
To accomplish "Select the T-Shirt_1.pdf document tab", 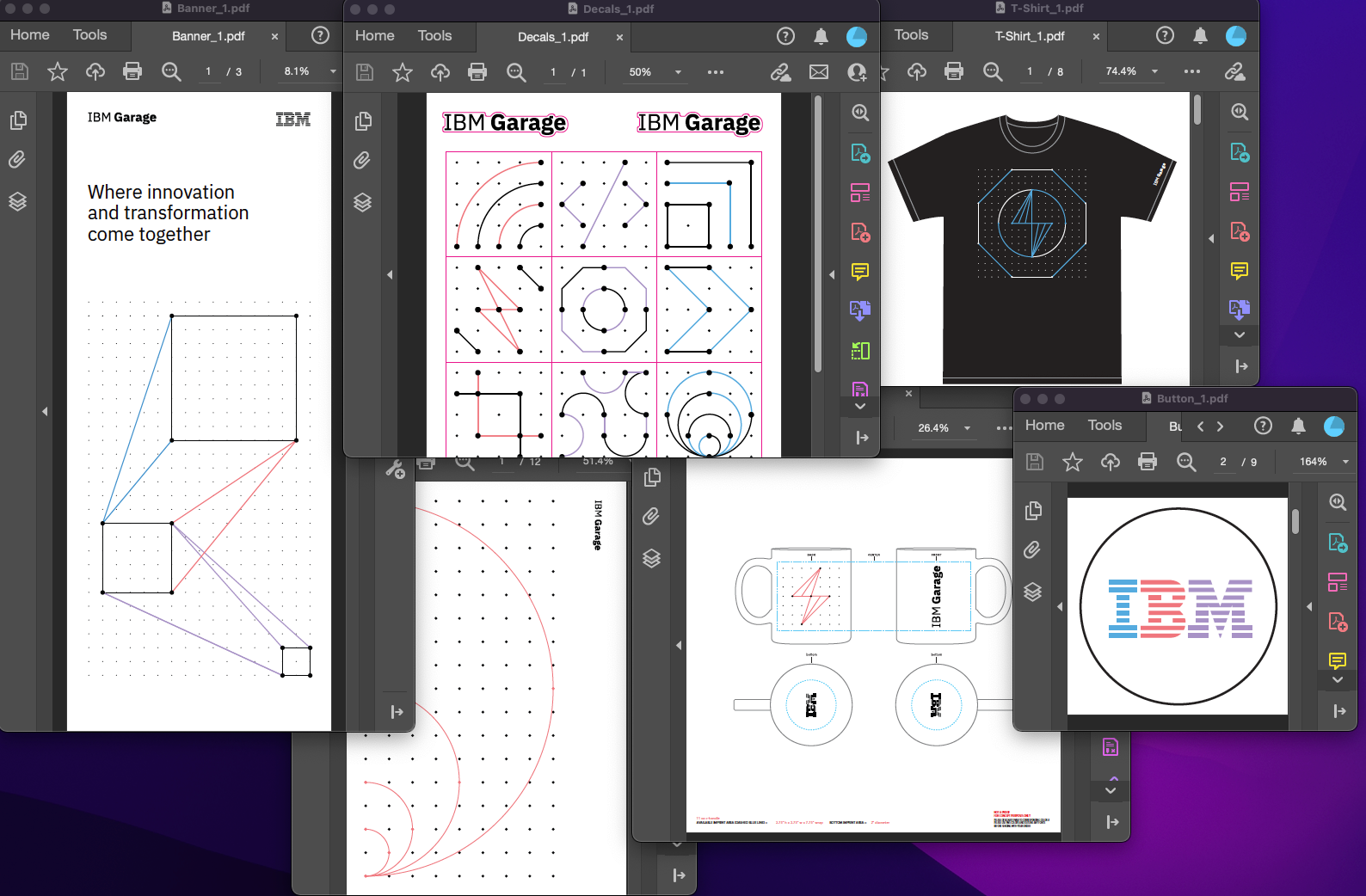I will tap(1030, 36).
